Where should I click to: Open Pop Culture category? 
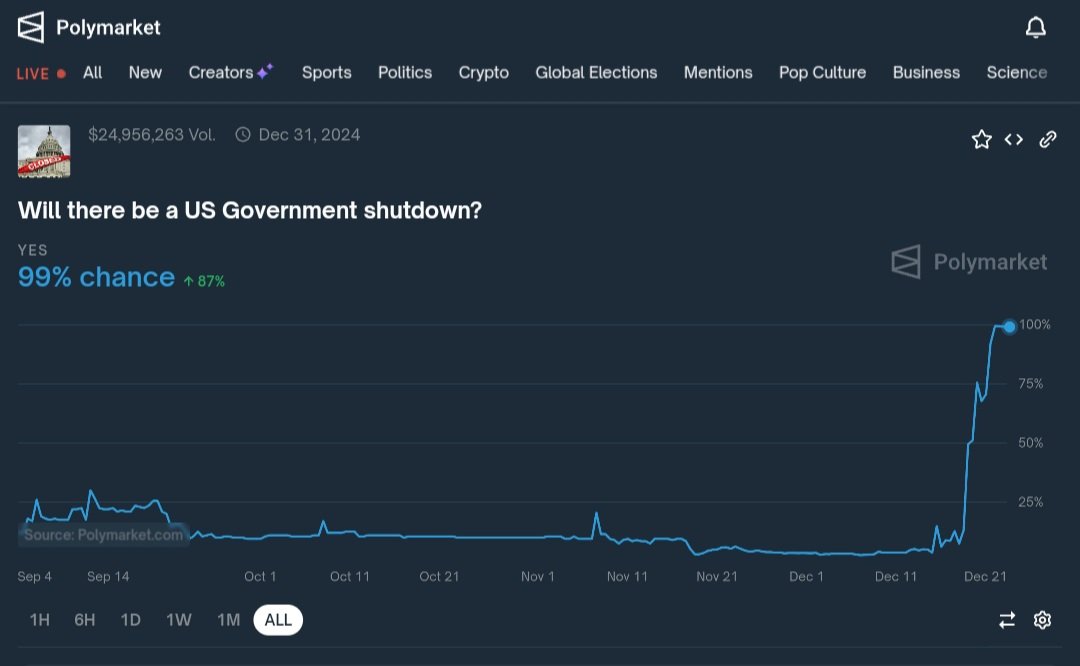(x=822, y=72)
